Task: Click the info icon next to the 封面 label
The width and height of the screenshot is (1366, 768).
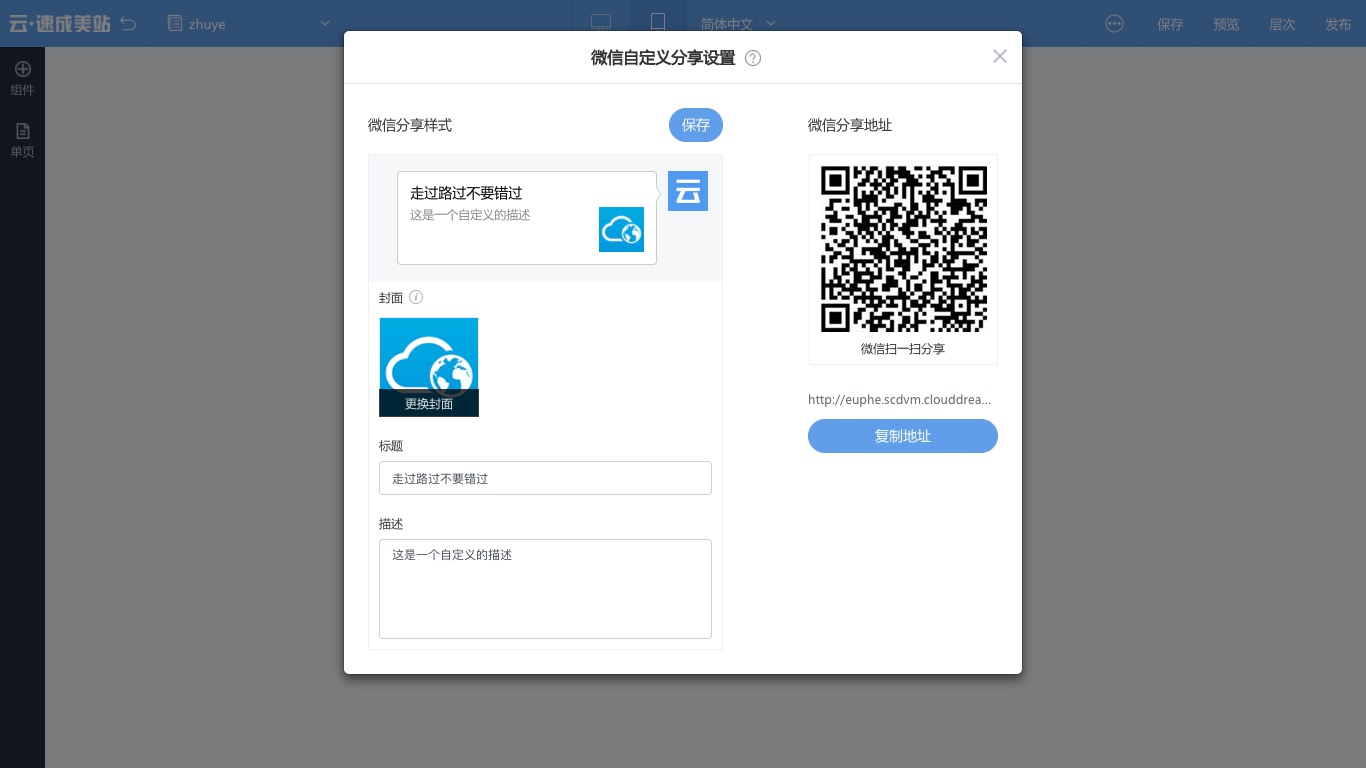Action: click(416, 297)
